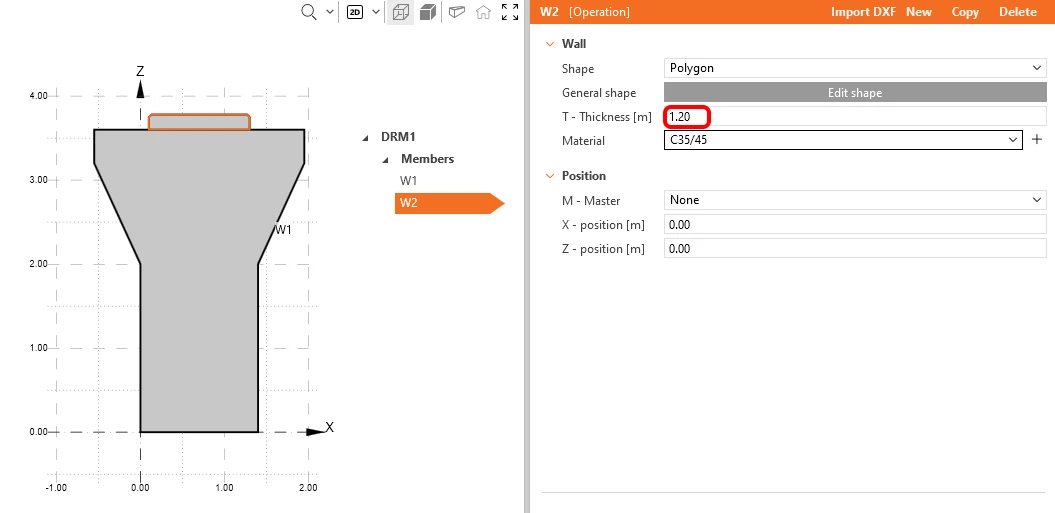This screenshot has width=1055, height=513.
Task: Open the 2D view dropdown arrow
Action: (x=376, y=12)
